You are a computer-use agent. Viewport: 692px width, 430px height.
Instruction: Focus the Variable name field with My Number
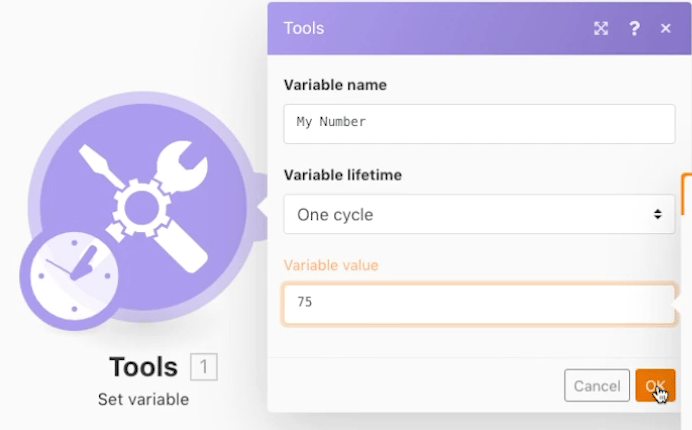point(479,122)
